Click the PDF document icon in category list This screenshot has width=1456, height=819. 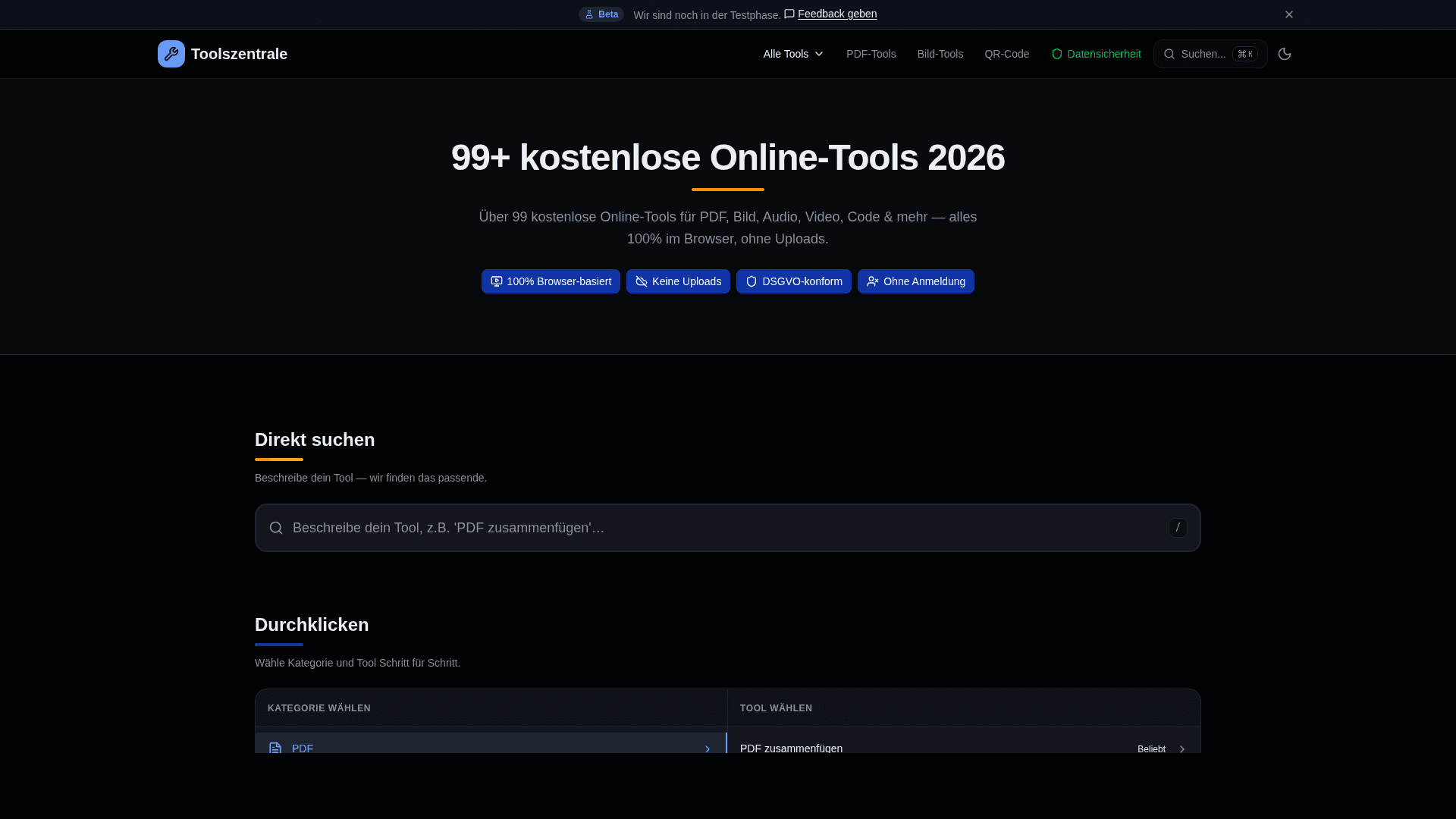click(x=275, y=748)
